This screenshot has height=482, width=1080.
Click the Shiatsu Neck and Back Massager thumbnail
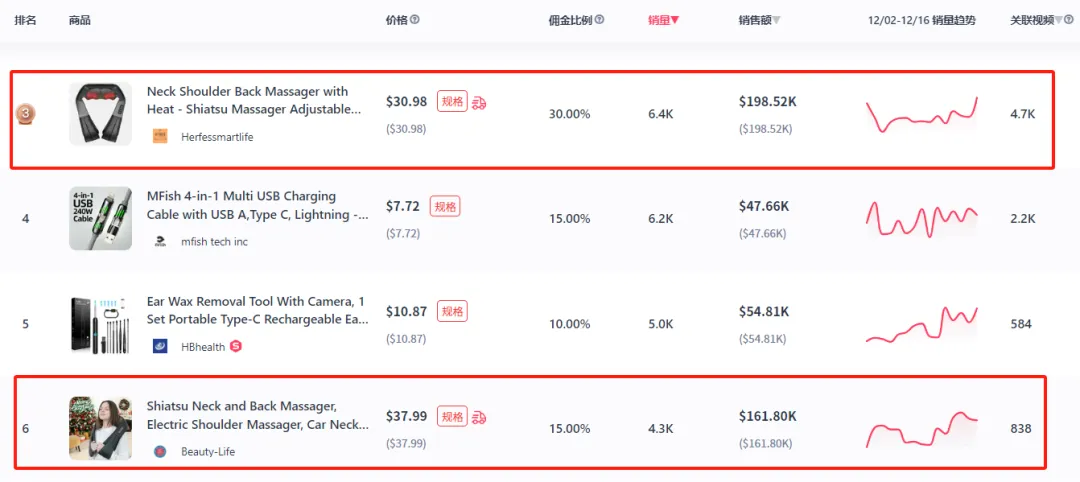101,428
